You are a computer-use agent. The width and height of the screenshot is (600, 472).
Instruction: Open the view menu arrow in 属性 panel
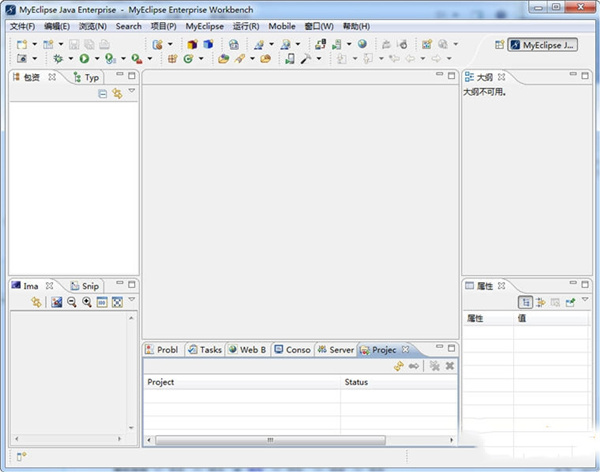coord(586,301)
